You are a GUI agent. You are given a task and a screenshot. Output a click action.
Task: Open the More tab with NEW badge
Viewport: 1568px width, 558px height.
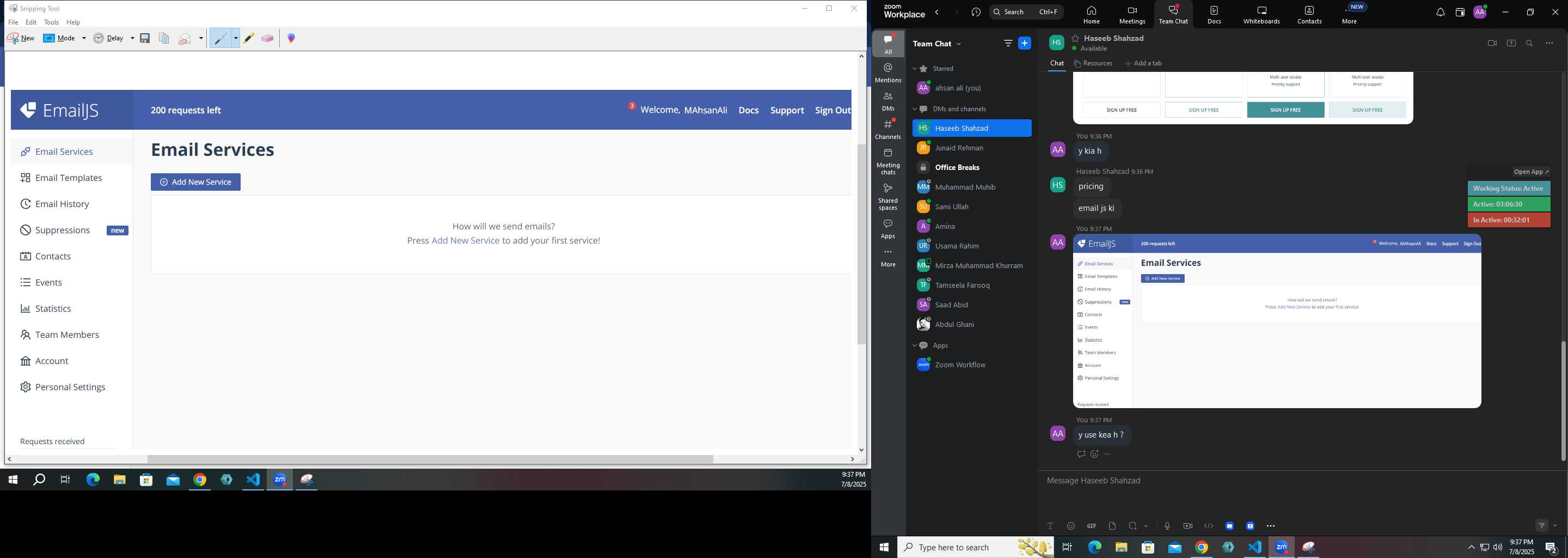click(1351, 15)
